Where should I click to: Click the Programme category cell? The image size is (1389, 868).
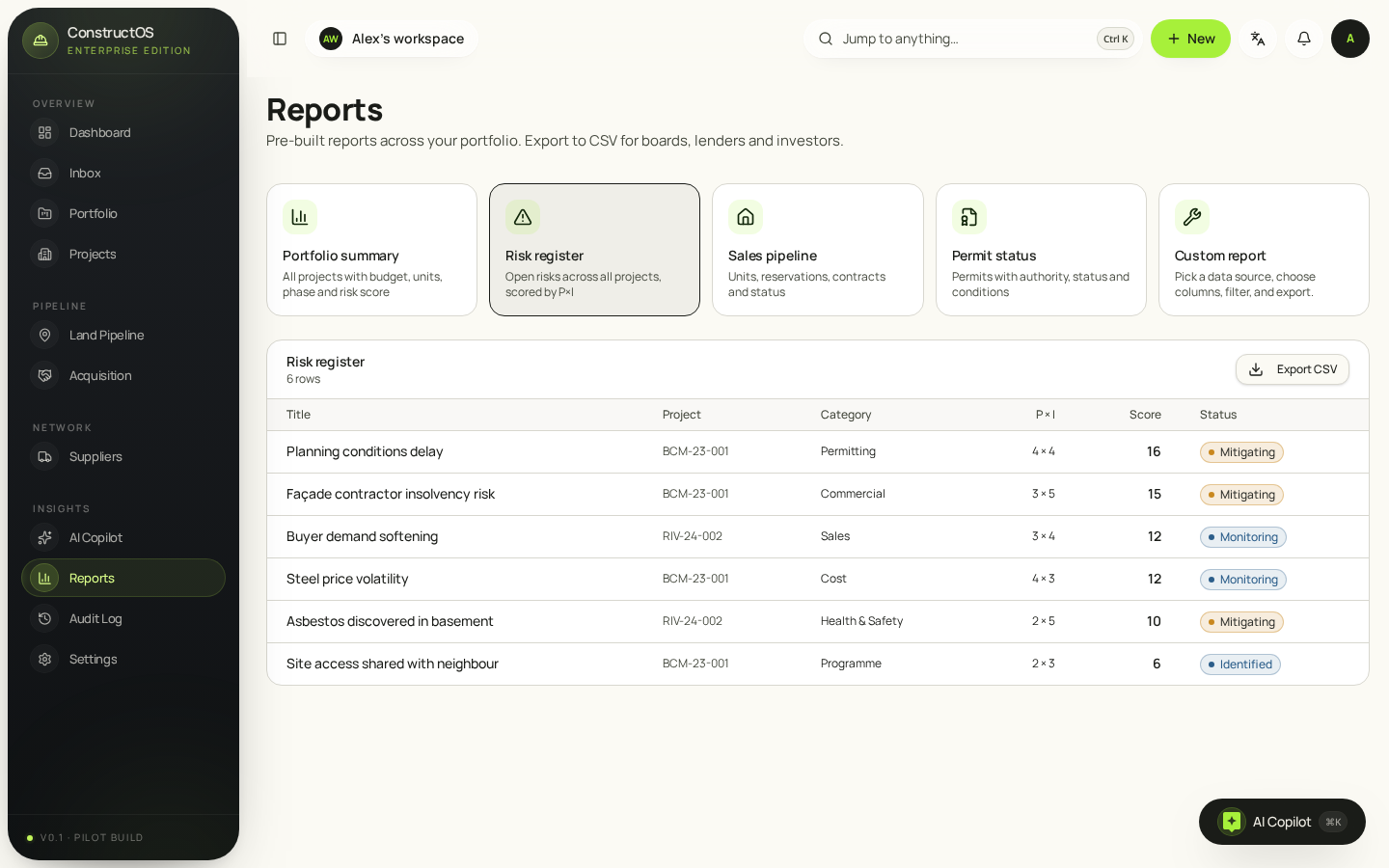851,664
